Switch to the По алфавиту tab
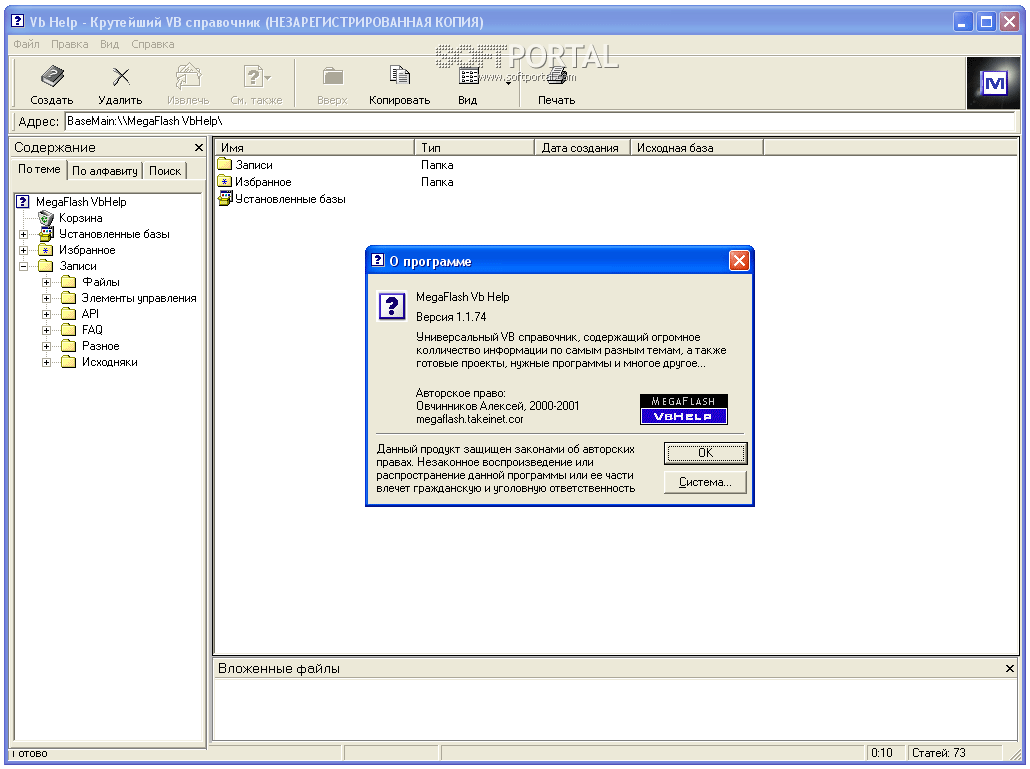This screenshot has width=1030, height=769. (105, 171)
